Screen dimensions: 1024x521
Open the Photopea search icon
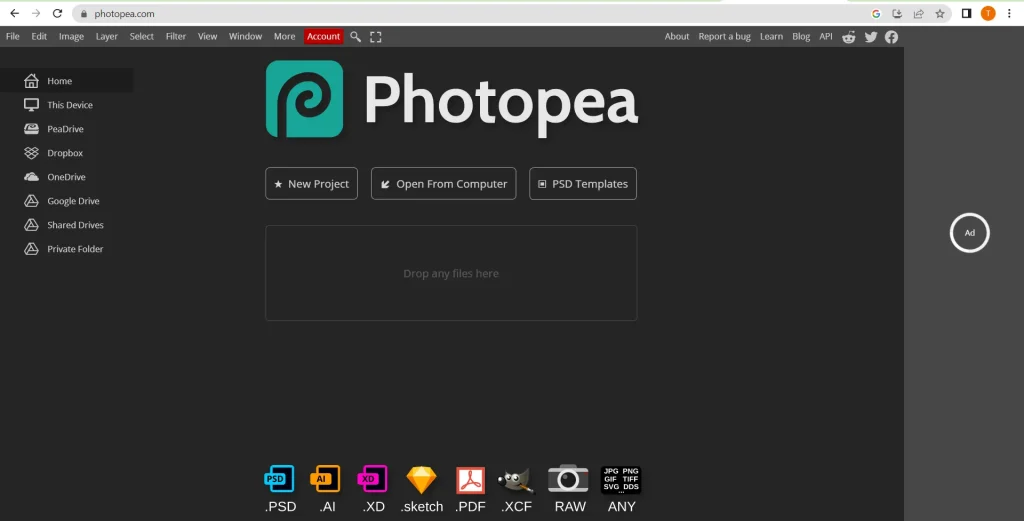(355, 37)
